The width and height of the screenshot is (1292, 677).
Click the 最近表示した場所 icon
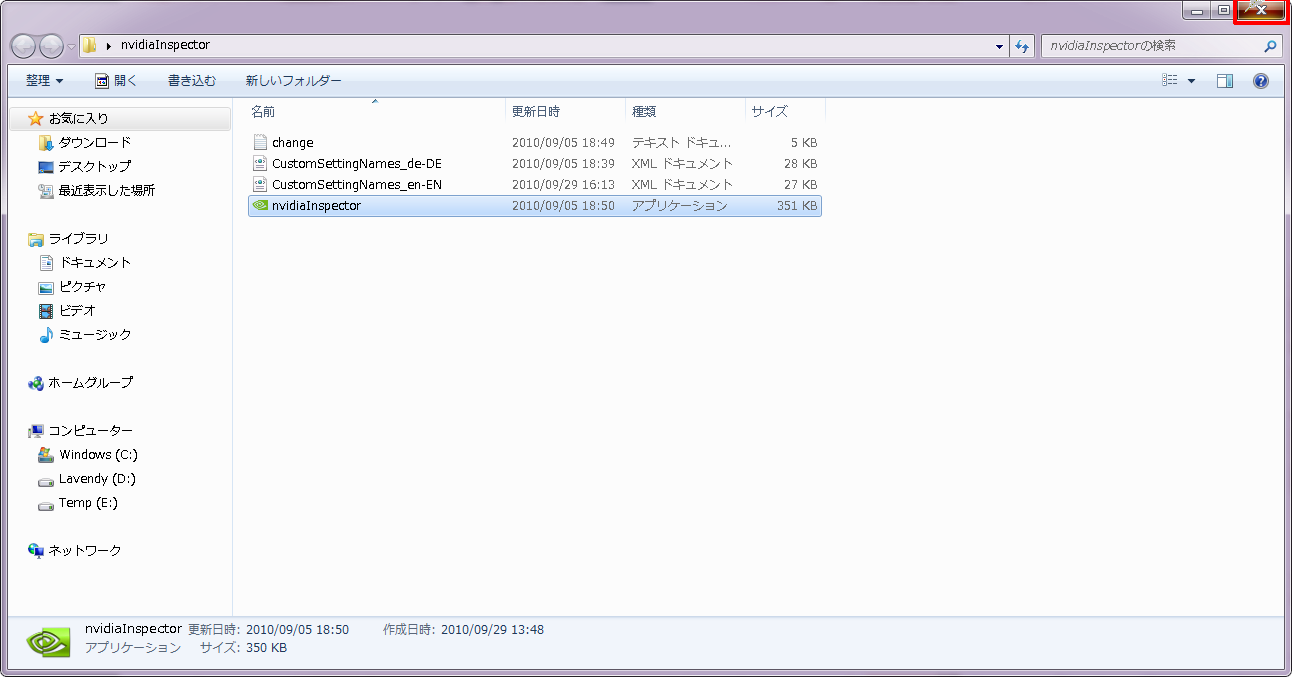click(45, 191)
